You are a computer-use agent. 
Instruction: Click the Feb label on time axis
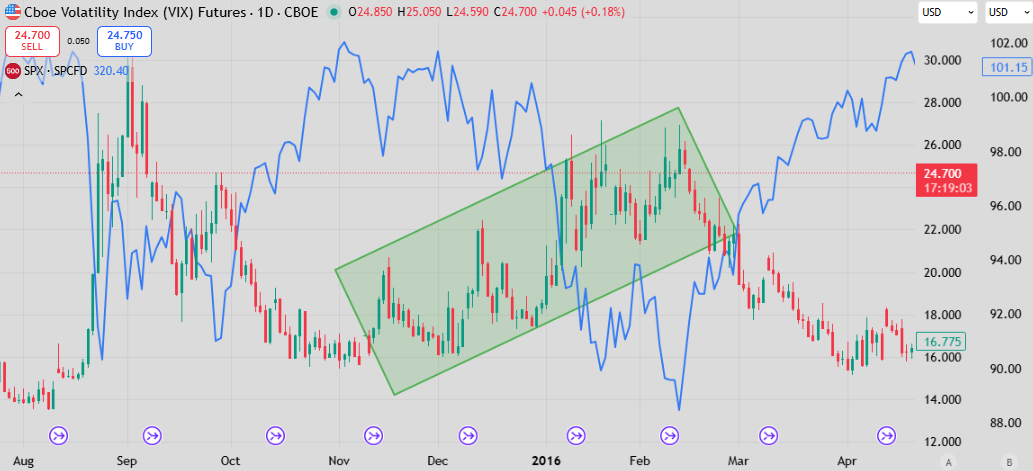coord(639,460)
